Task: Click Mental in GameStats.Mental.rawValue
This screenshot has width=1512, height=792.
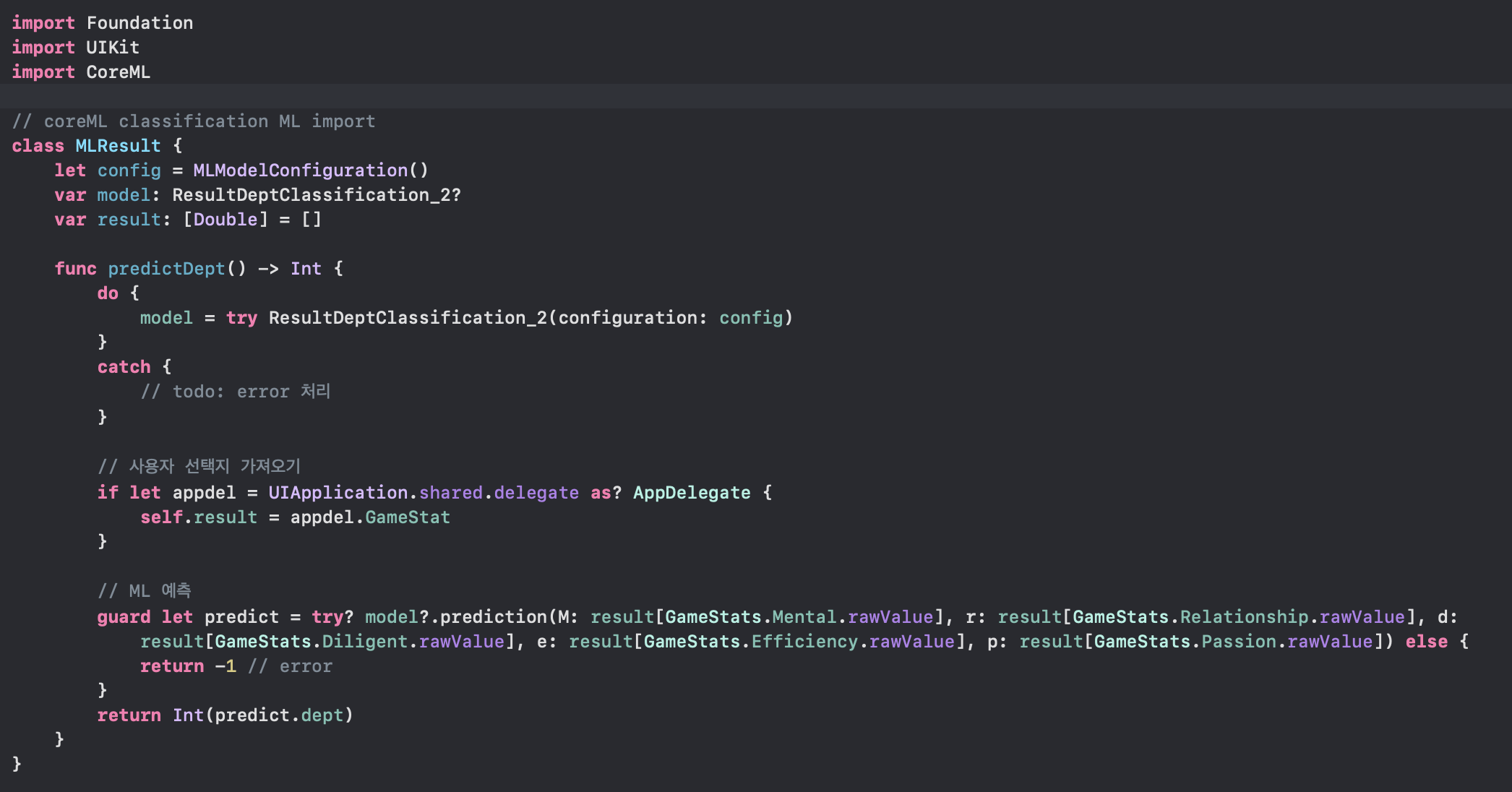Action: click(802, 617)
